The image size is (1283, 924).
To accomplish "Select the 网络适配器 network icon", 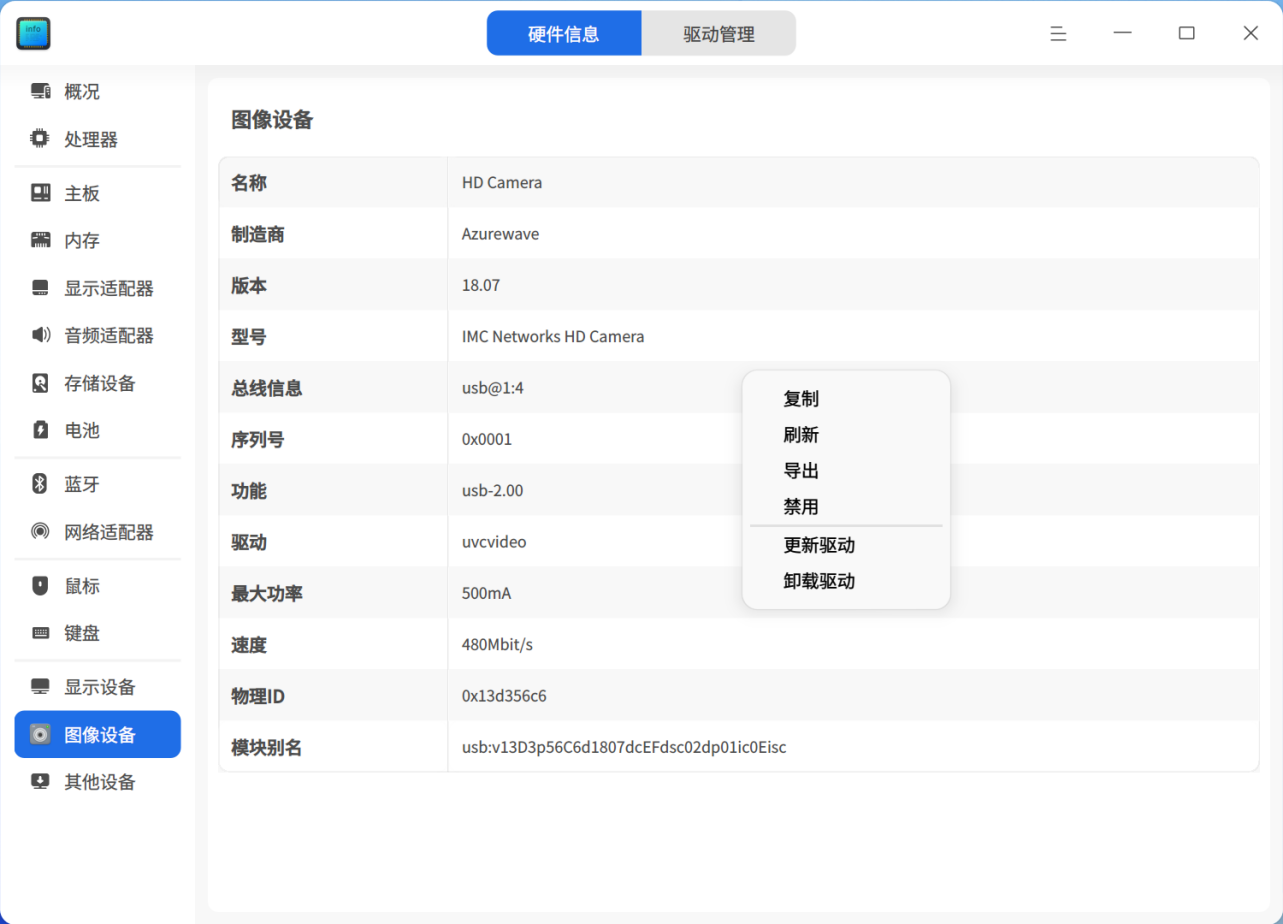I will [40, 532].
